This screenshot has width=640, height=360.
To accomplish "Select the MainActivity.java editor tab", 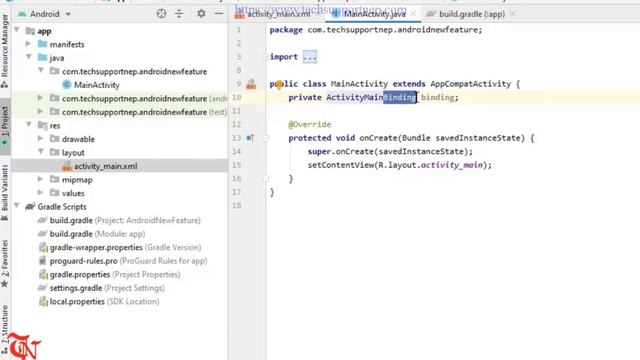I will [x=374, y=14].
